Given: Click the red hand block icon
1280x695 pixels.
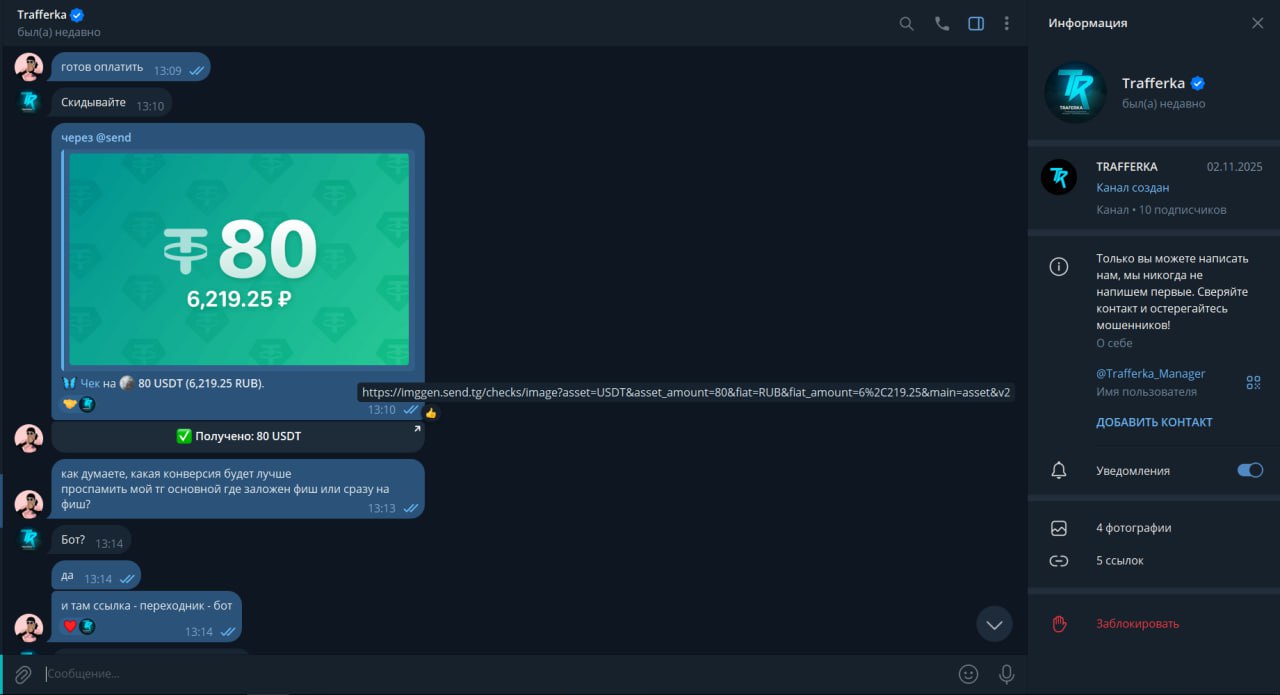Looking at the screenshot, I should click(1059, 624).
